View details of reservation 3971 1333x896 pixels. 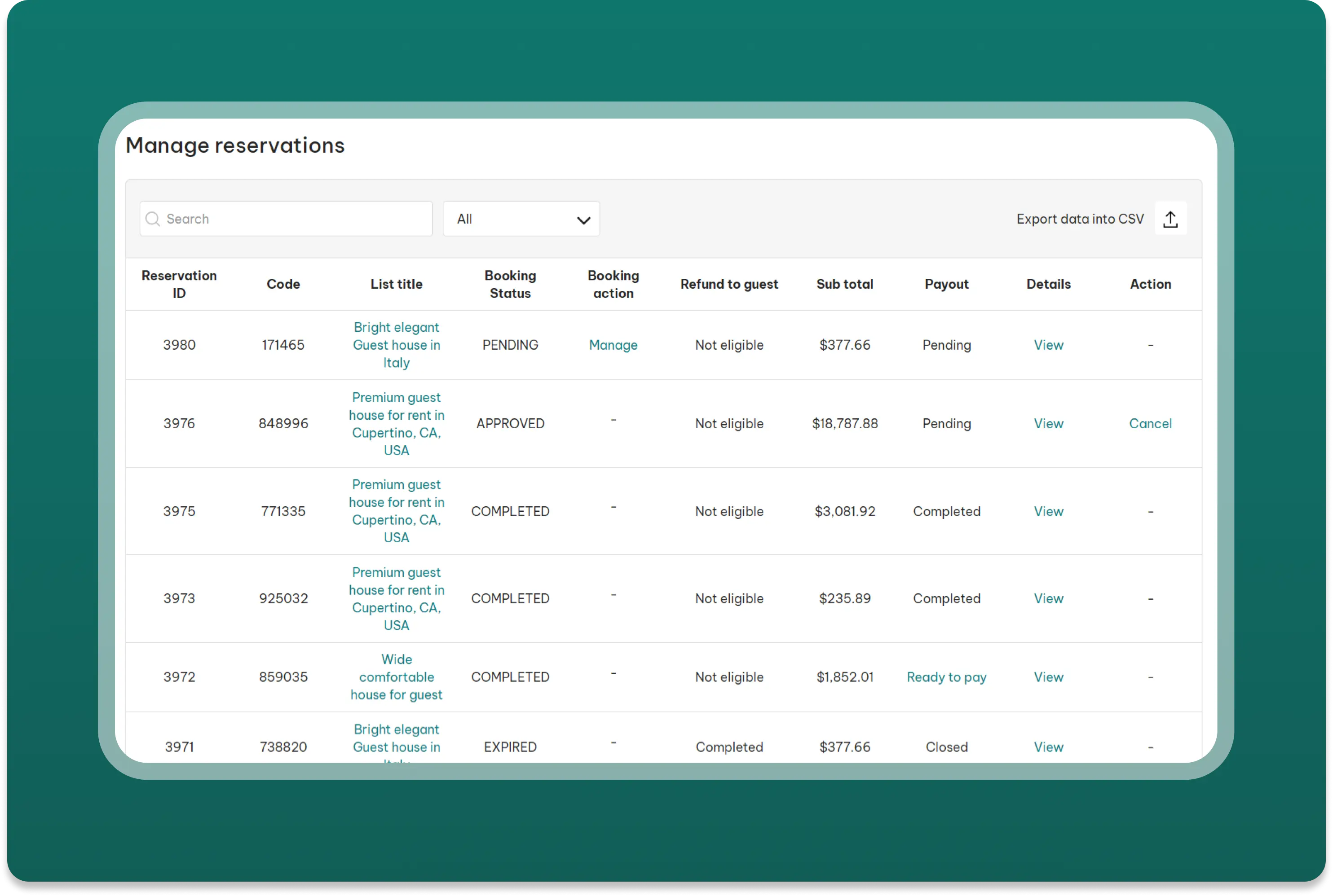pos(1048,747)
